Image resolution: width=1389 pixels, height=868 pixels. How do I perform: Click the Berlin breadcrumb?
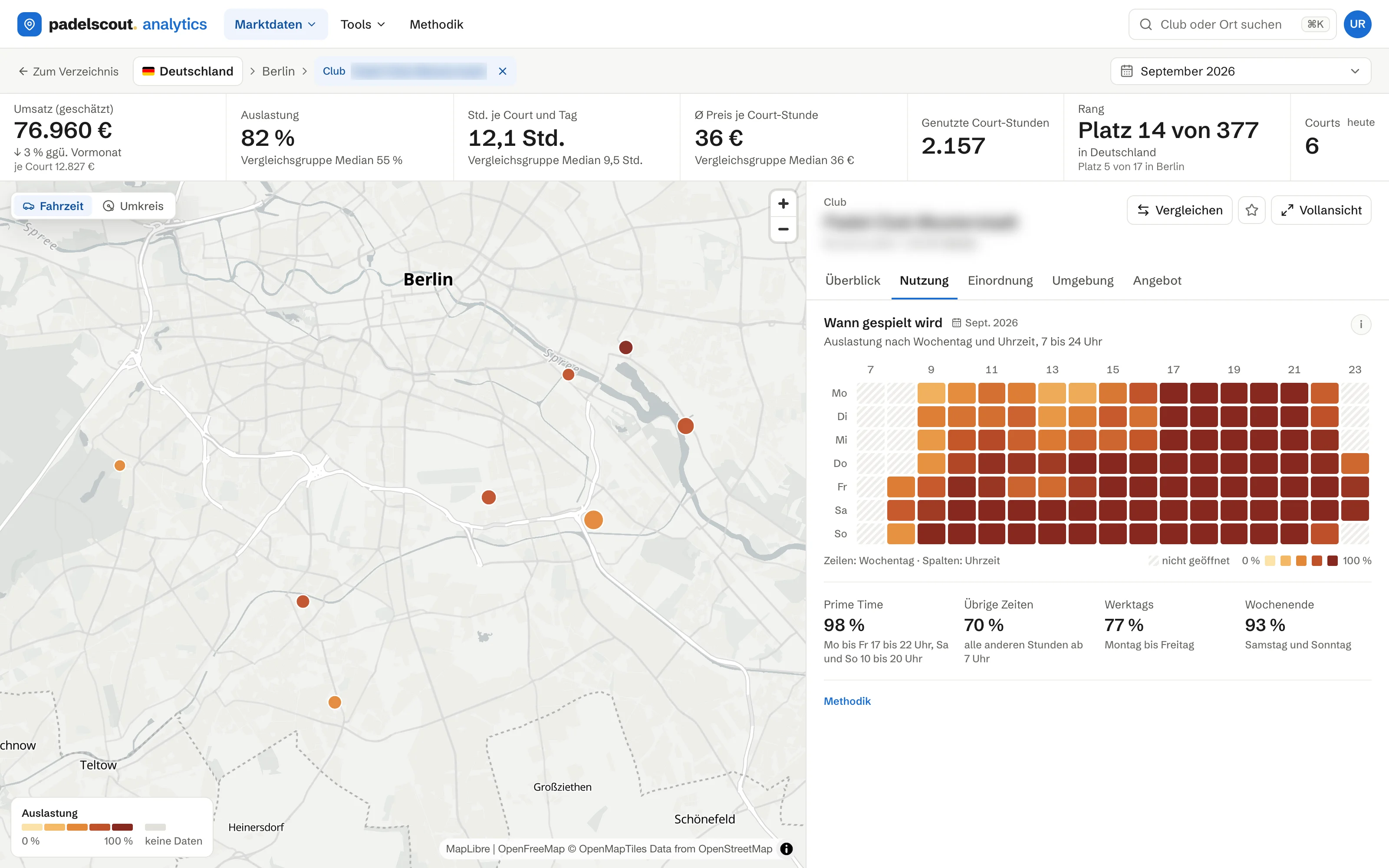click(278, 71)
